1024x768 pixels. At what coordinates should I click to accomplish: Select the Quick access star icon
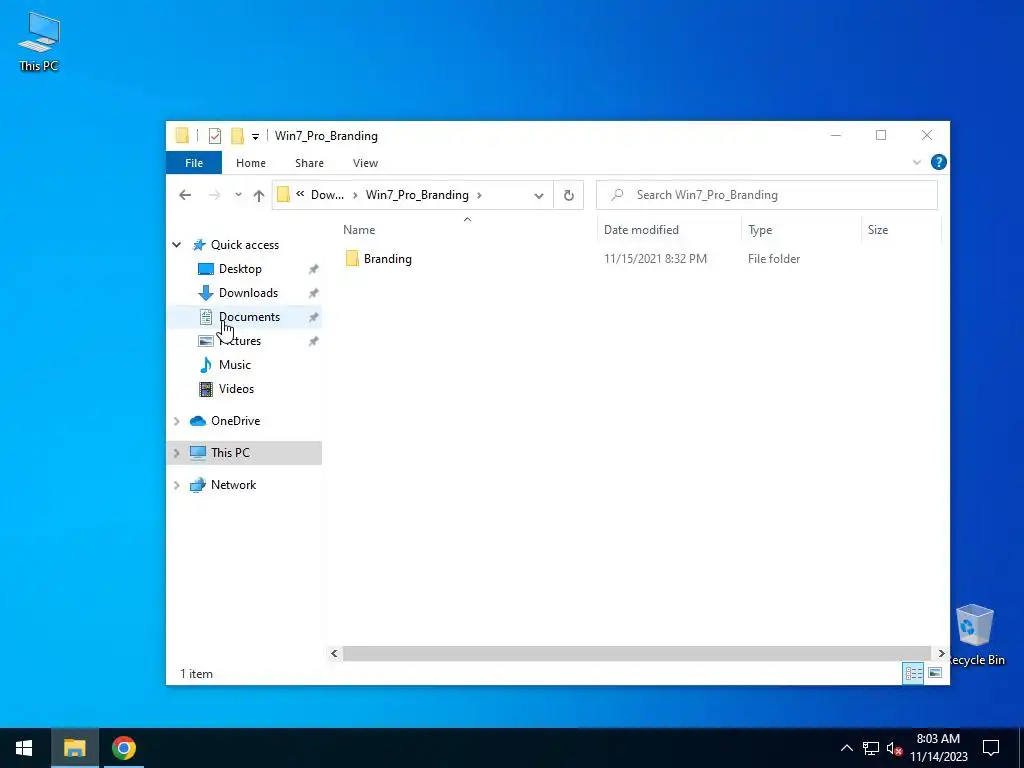(199, 245)
